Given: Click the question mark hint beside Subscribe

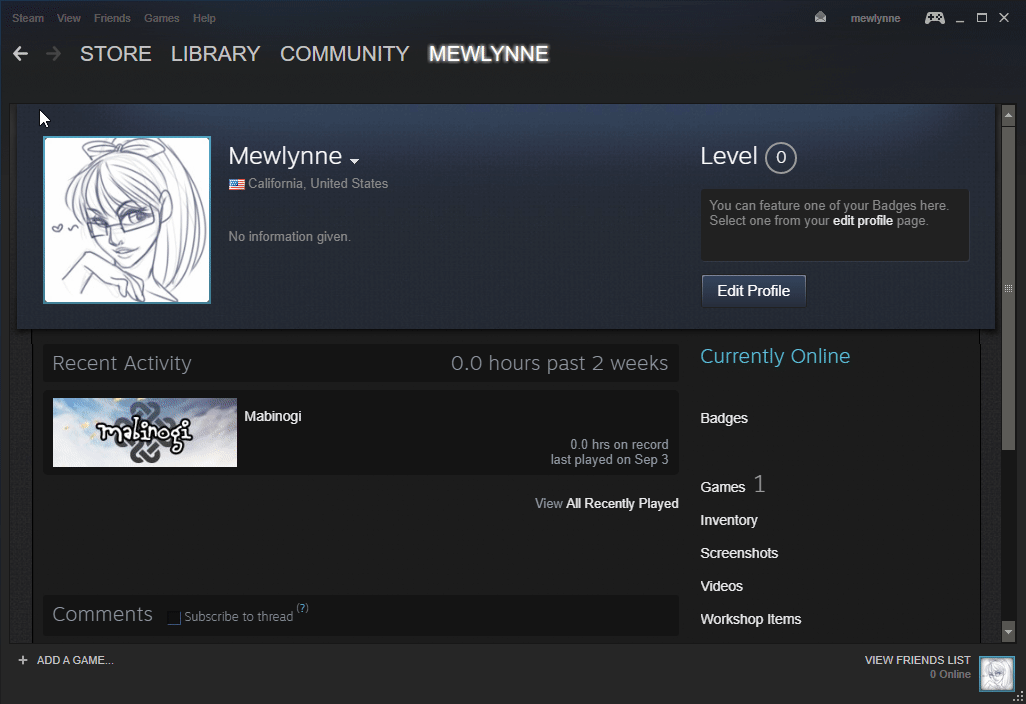Looking at the screenshot, I should click(302, 608).
